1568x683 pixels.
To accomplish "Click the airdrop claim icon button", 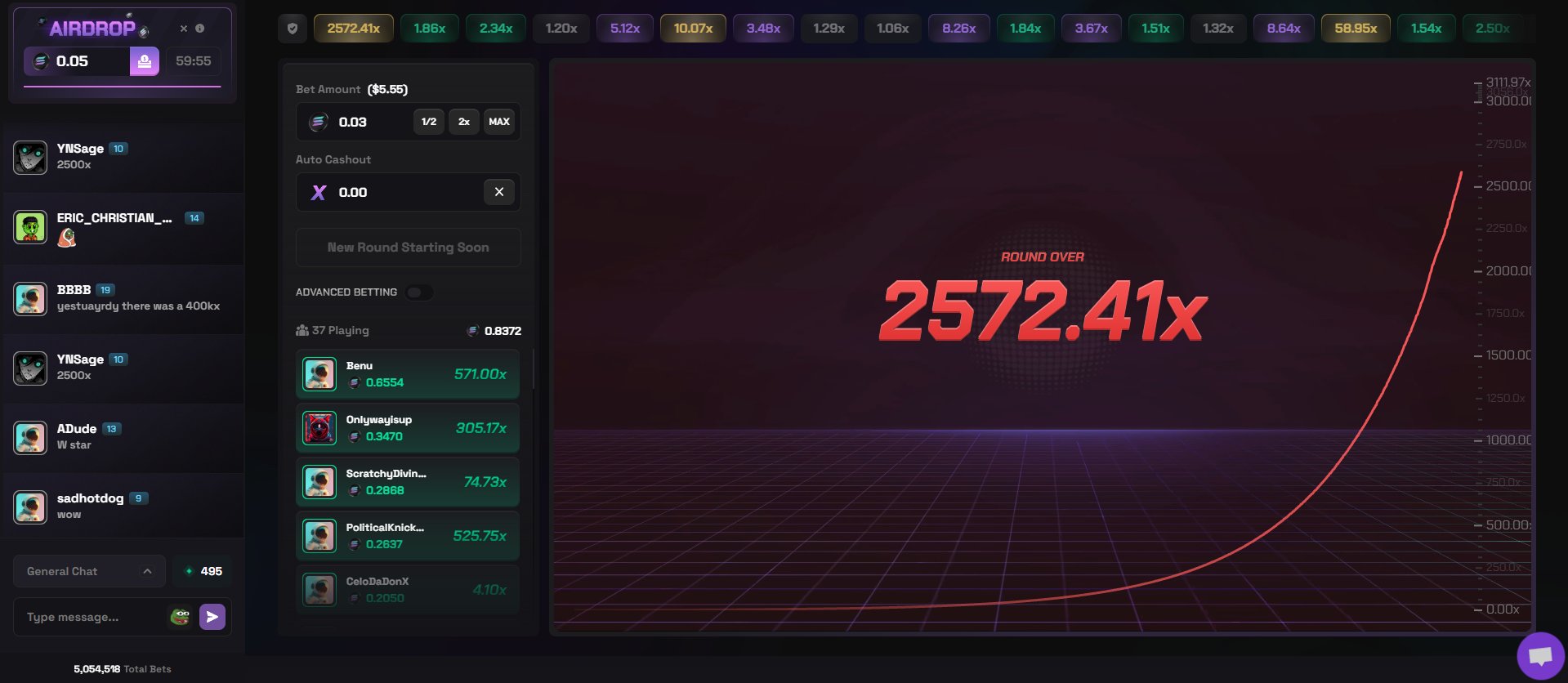I will click(x=145, y=61).
